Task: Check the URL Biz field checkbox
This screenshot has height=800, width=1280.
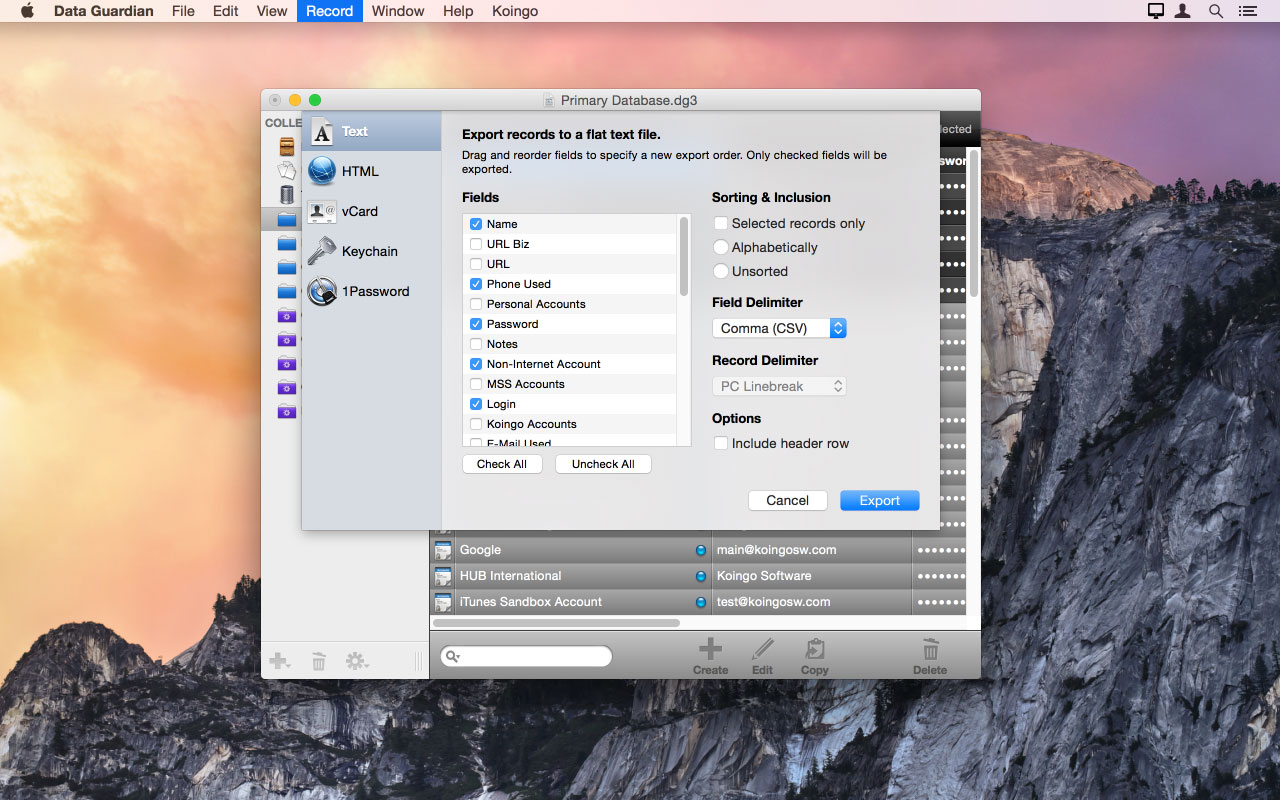Action: 476,244
